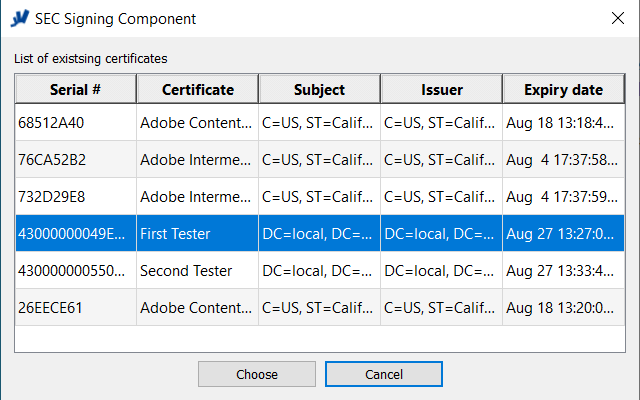
Task: Click expiry date Aug 18 13:18 cell
Action: [563, 123]
